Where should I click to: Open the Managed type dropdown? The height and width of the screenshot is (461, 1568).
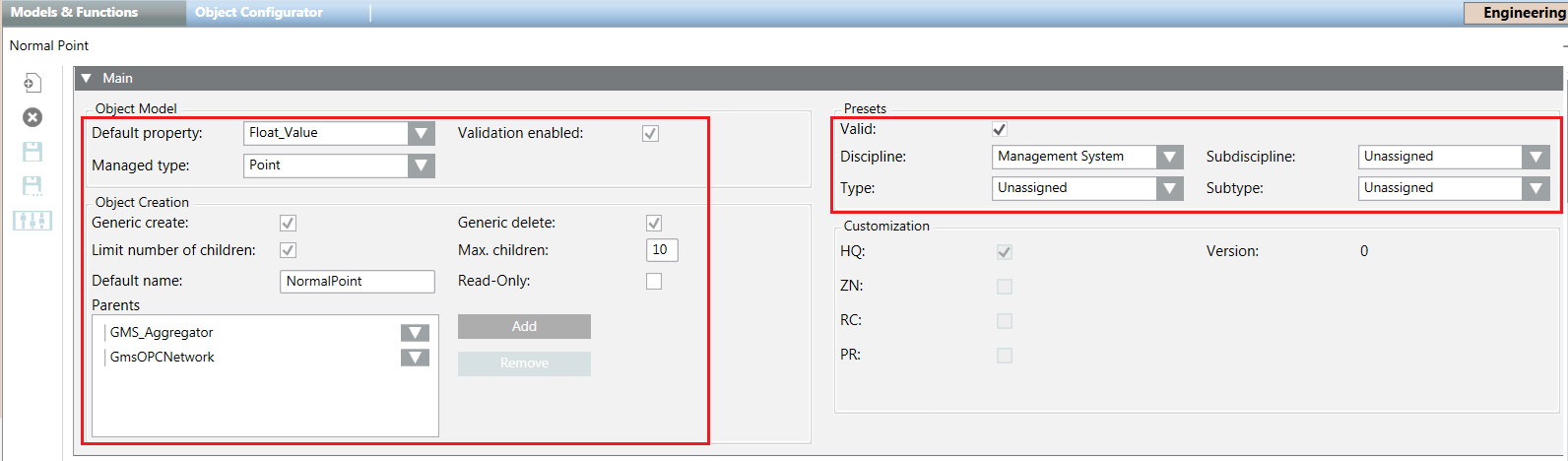click(x=422, y=165)
